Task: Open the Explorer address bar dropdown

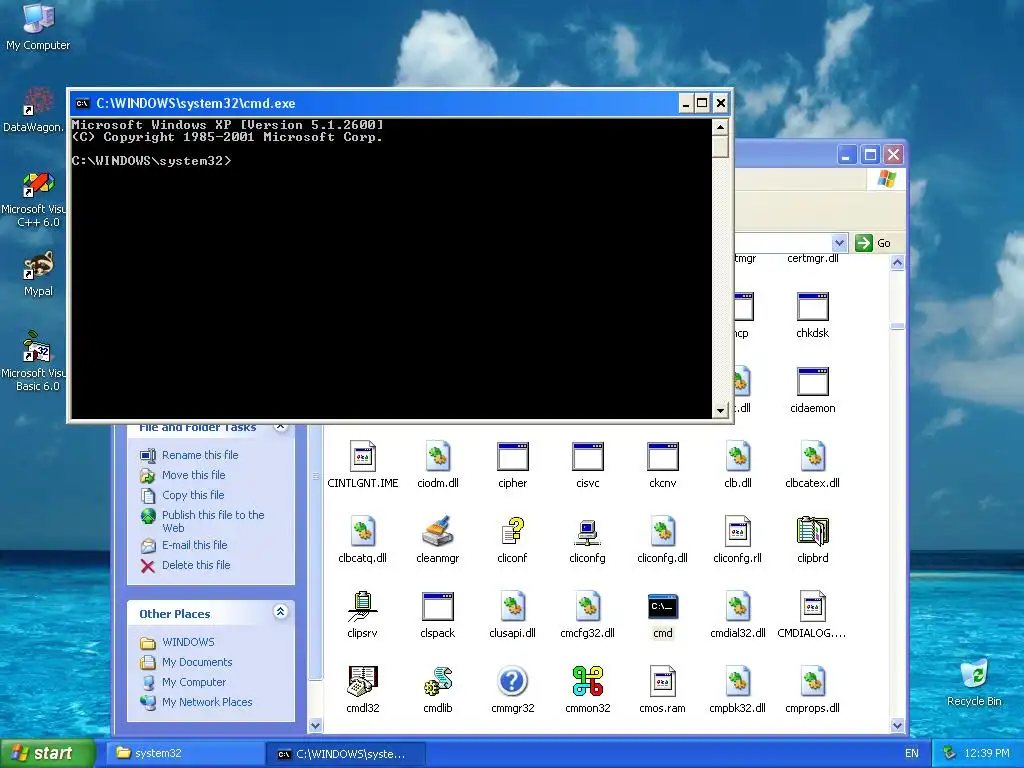Action: tap(839, 243)
